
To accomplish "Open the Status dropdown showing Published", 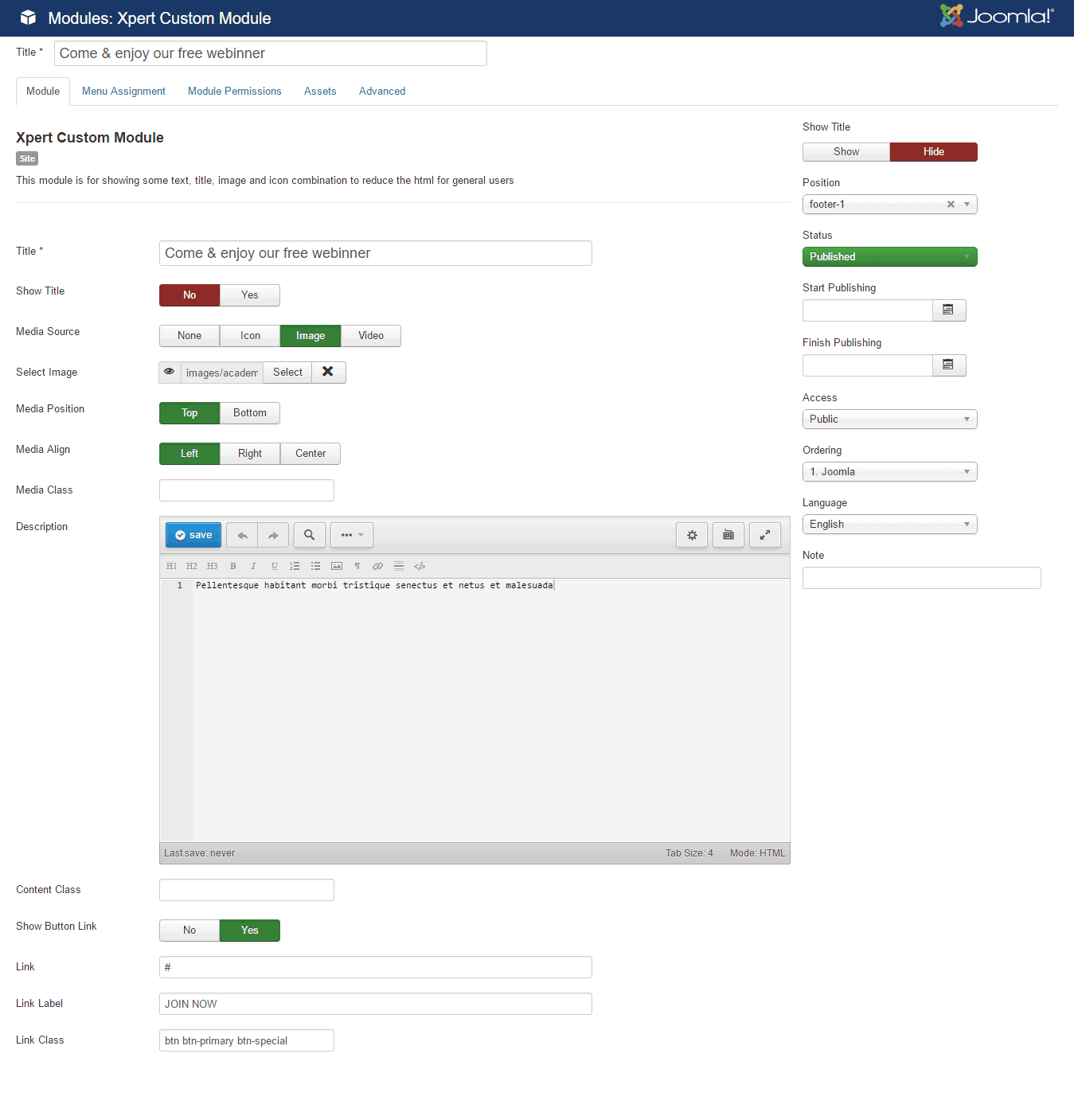I will (889, 257).
